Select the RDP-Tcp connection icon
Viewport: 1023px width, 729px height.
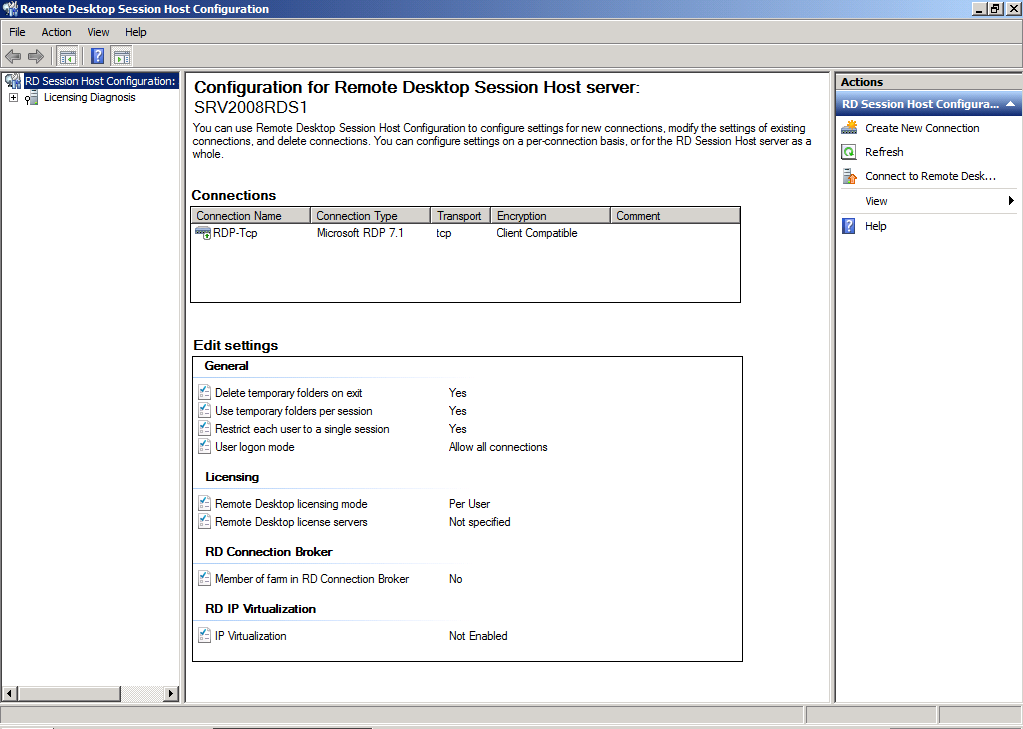click(x=203, y=233)
